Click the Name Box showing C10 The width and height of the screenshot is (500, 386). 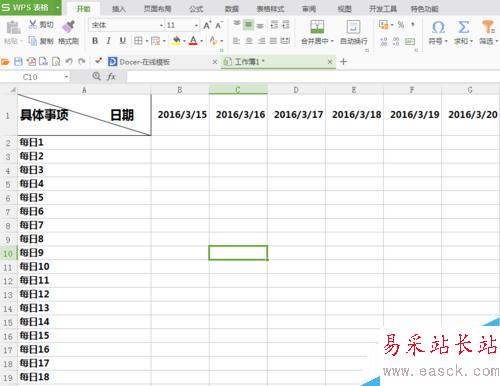(x=35, y=77)
